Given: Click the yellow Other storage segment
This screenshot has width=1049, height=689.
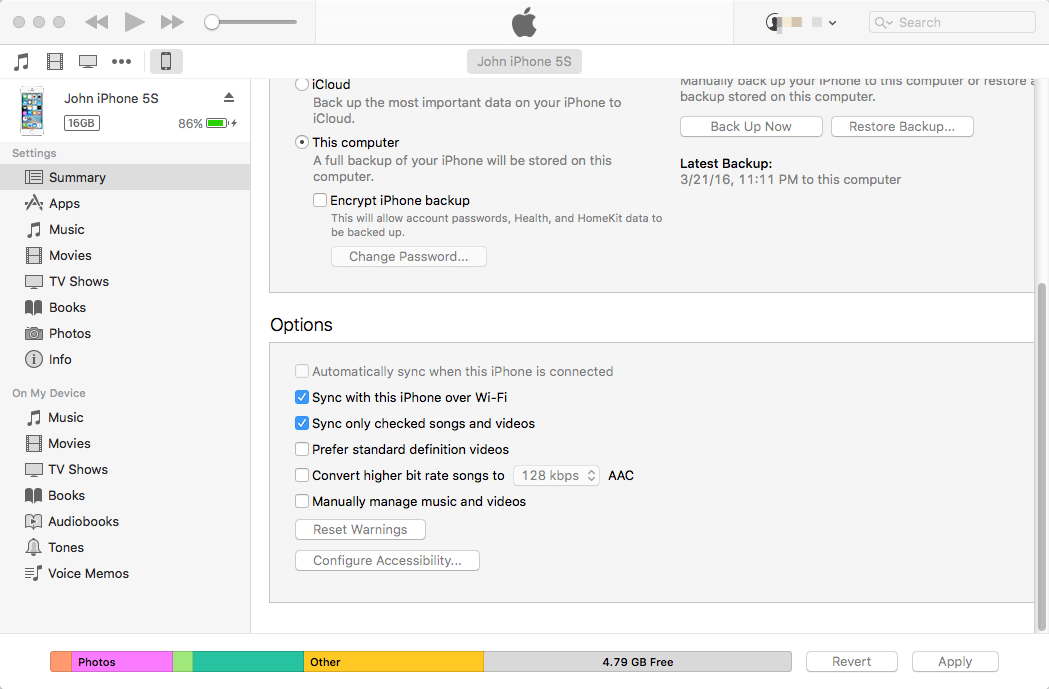Looking at the screenshot, I should [393, 662].
